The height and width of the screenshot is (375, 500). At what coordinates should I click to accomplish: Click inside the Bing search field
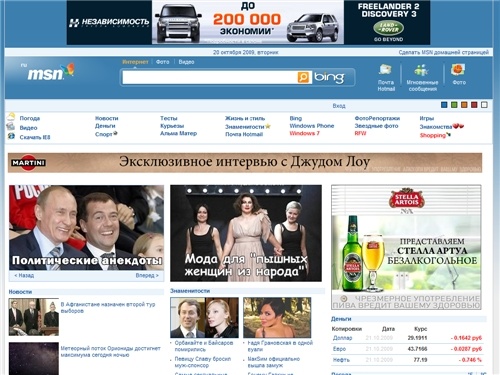click(210, 77)
